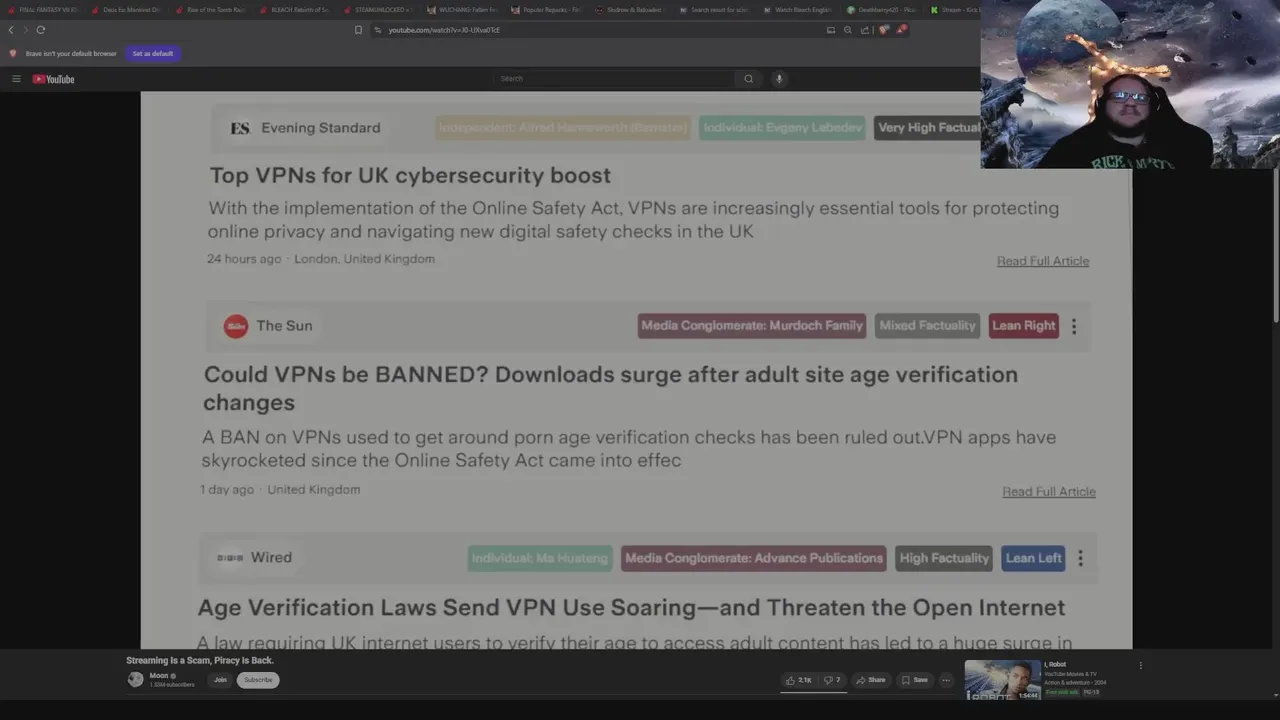Click Read Full Article for The Sun

pyautogui.click(x=1049, y=492)
